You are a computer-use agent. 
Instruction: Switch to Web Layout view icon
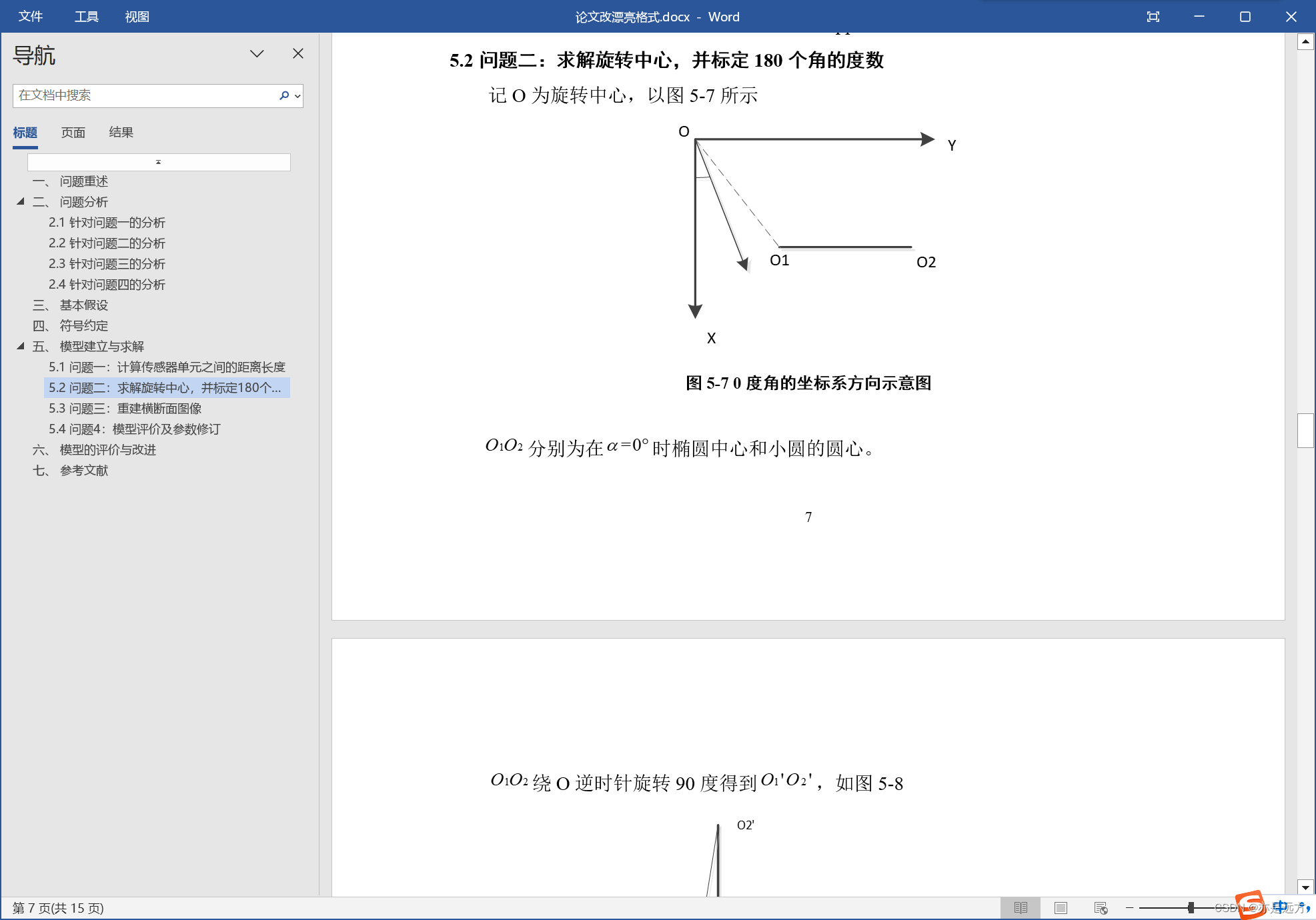(1101, 908)
